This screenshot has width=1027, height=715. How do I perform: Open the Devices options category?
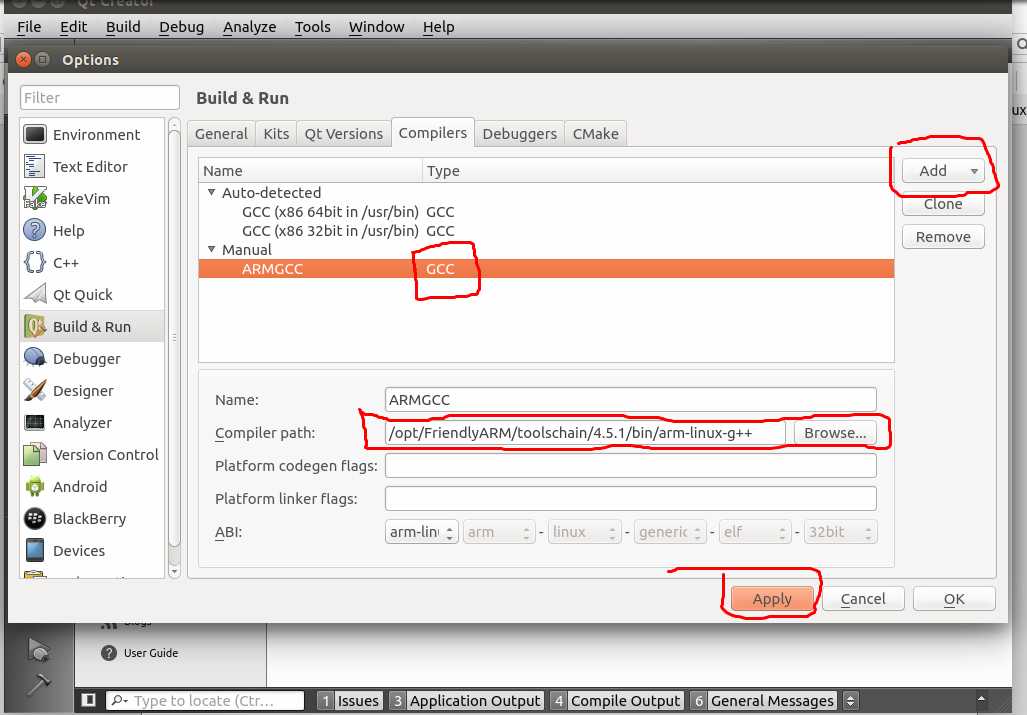[x=92, y=551]
